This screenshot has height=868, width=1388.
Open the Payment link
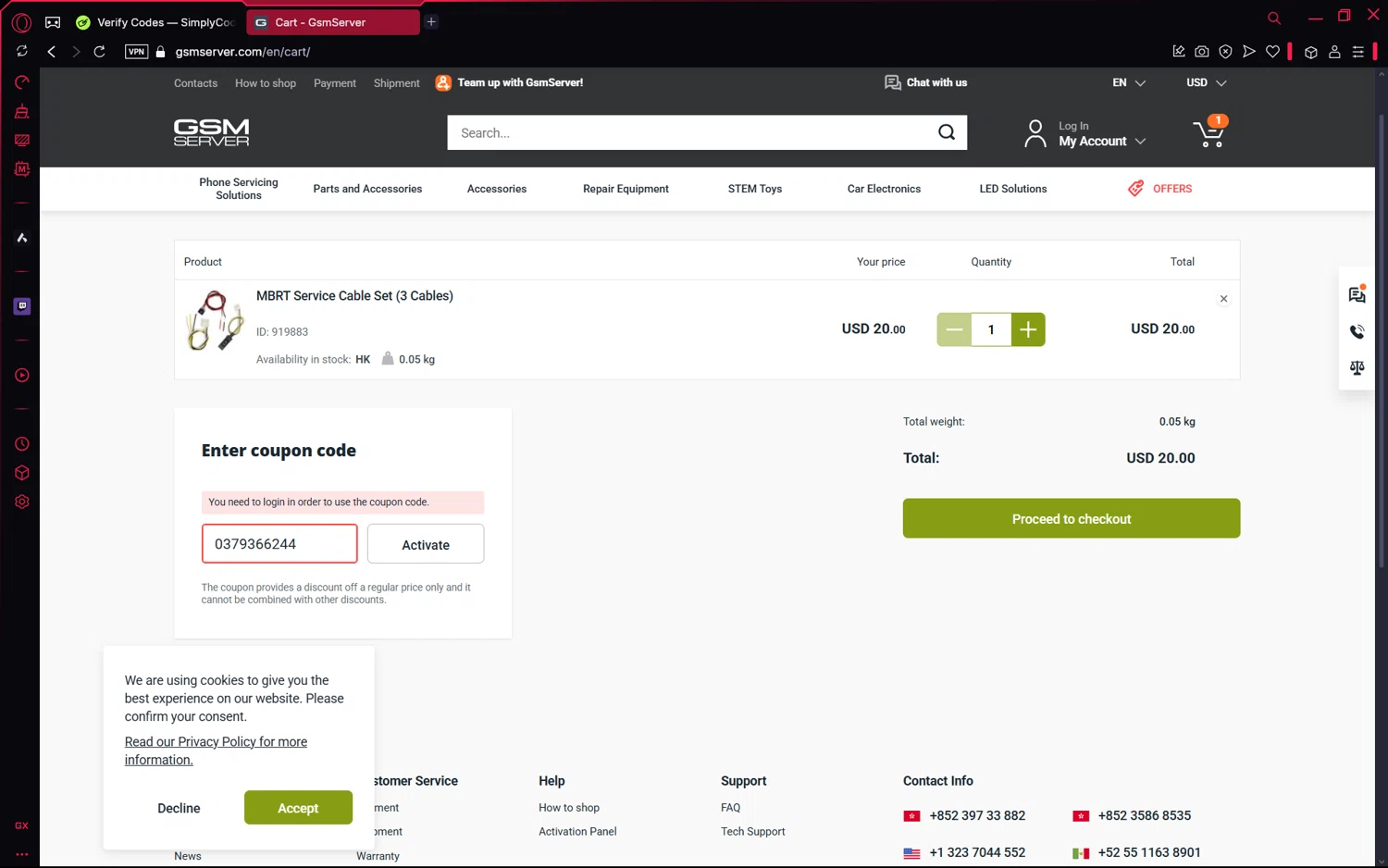coord(335,83)
